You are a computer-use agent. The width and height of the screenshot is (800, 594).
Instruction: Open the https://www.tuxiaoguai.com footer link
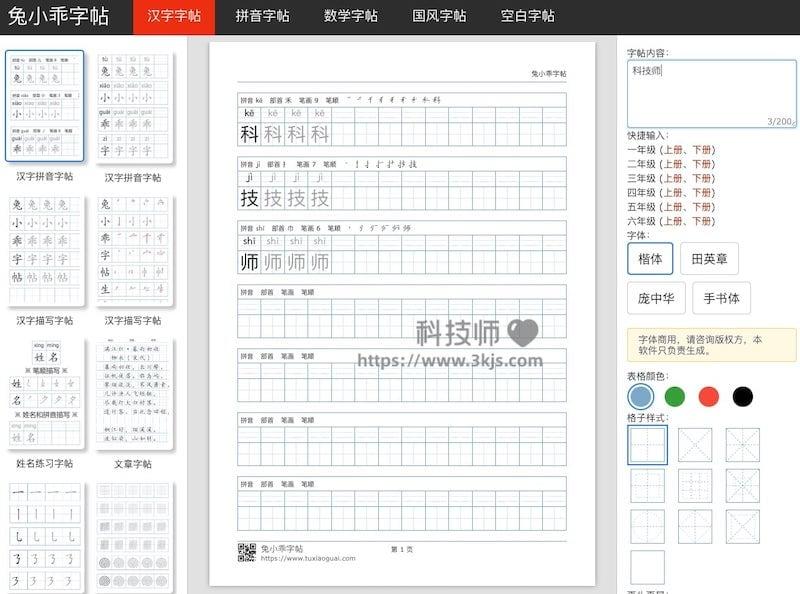[308, 558]
